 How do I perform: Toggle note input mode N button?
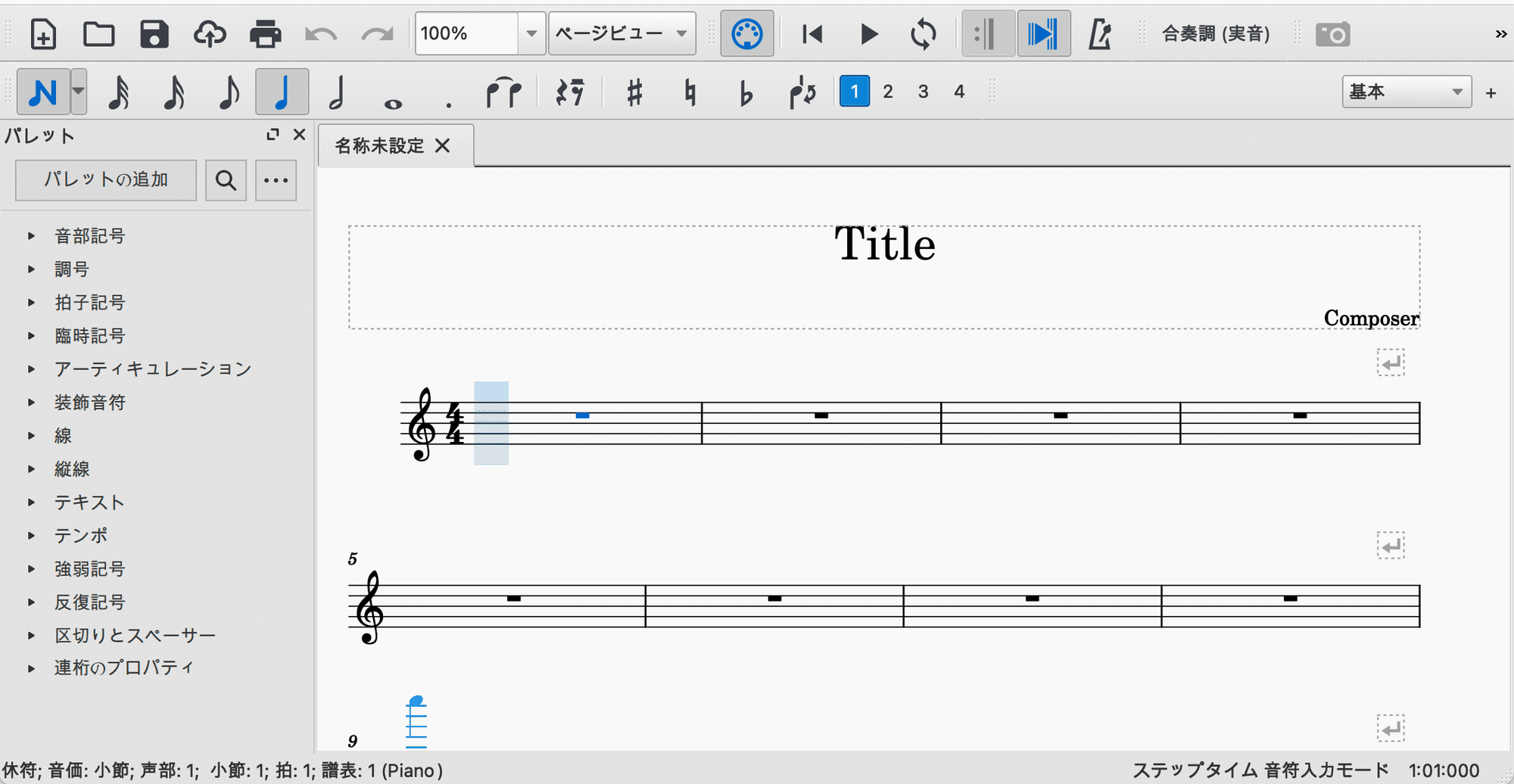point(43,92)
